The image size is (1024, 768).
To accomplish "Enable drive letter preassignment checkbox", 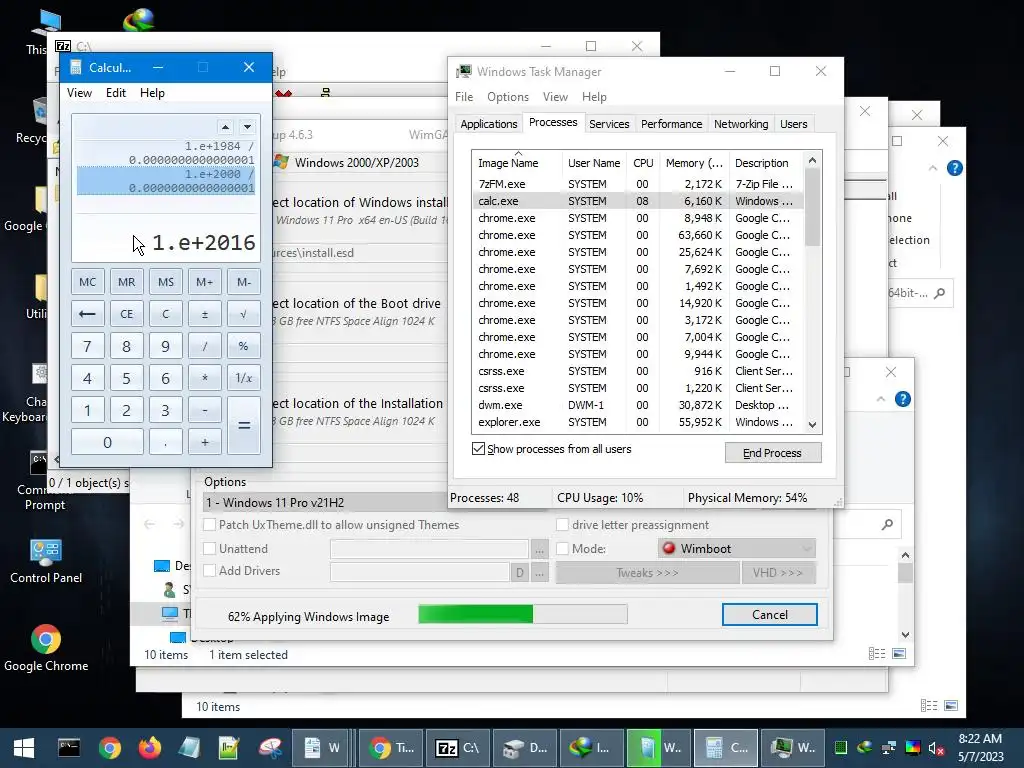I will [x=562, y=524].
